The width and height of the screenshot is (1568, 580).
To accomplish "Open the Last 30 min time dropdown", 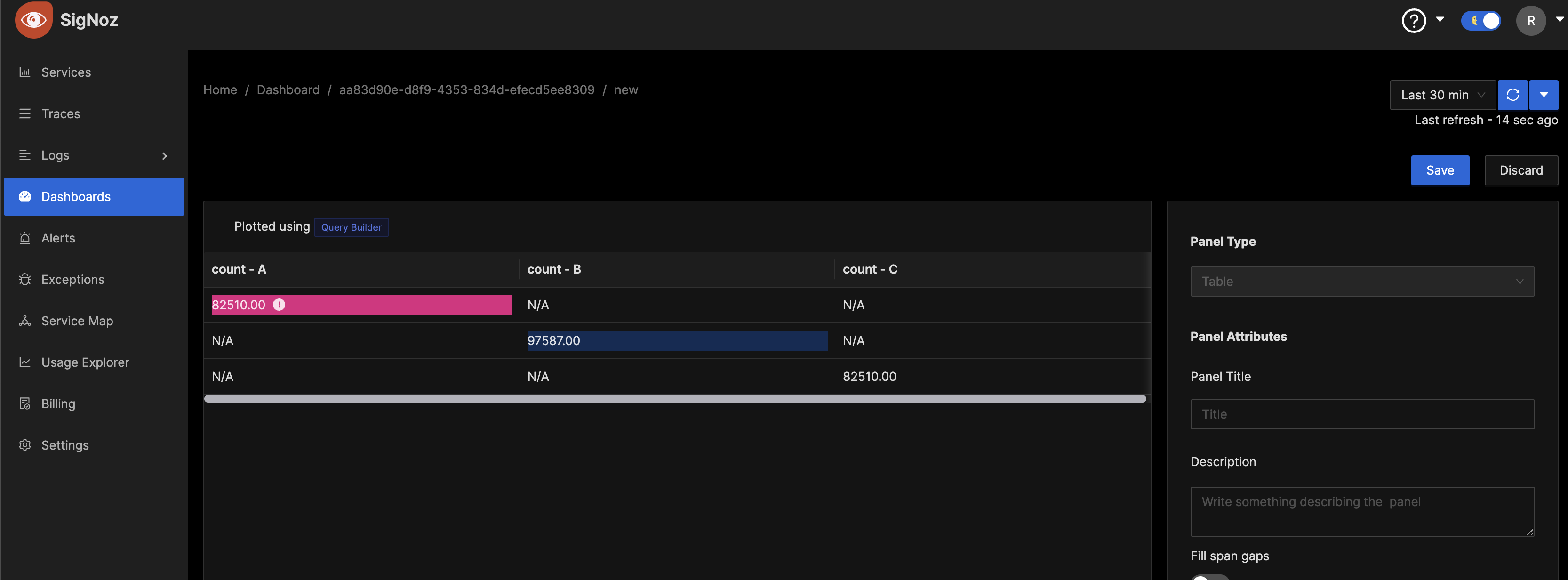I will [x=1442, y=95].
